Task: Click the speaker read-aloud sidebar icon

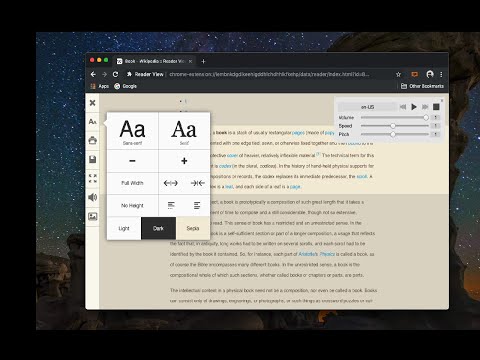Action: coord(93,197)
